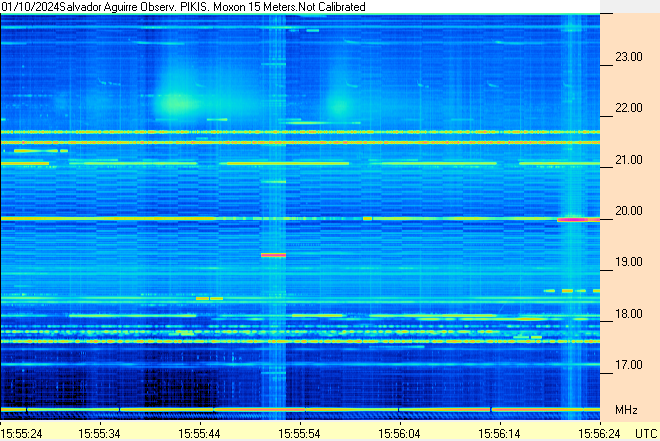Select the 22.00 frequency axis label

tap(629, 108)
